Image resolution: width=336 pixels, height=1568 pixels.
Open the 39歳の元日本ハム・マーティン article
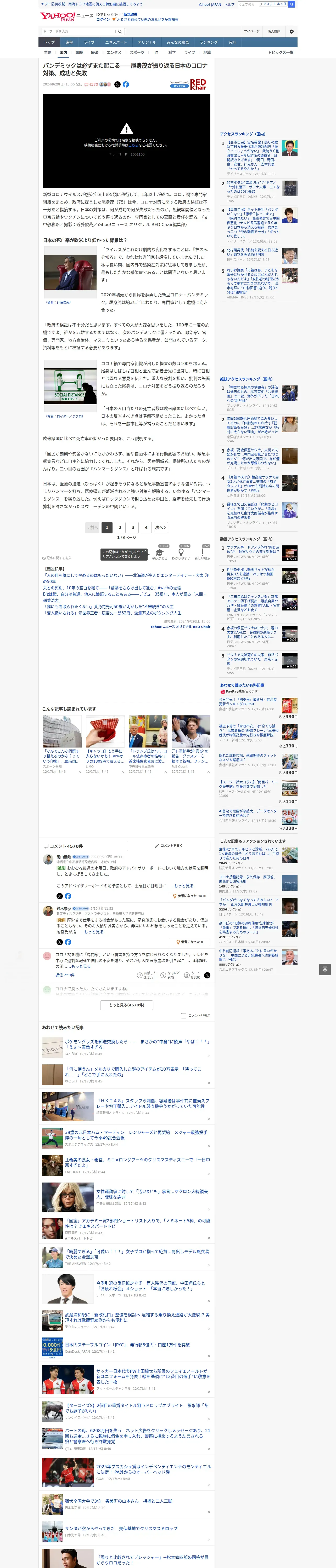pos(136,1135)
